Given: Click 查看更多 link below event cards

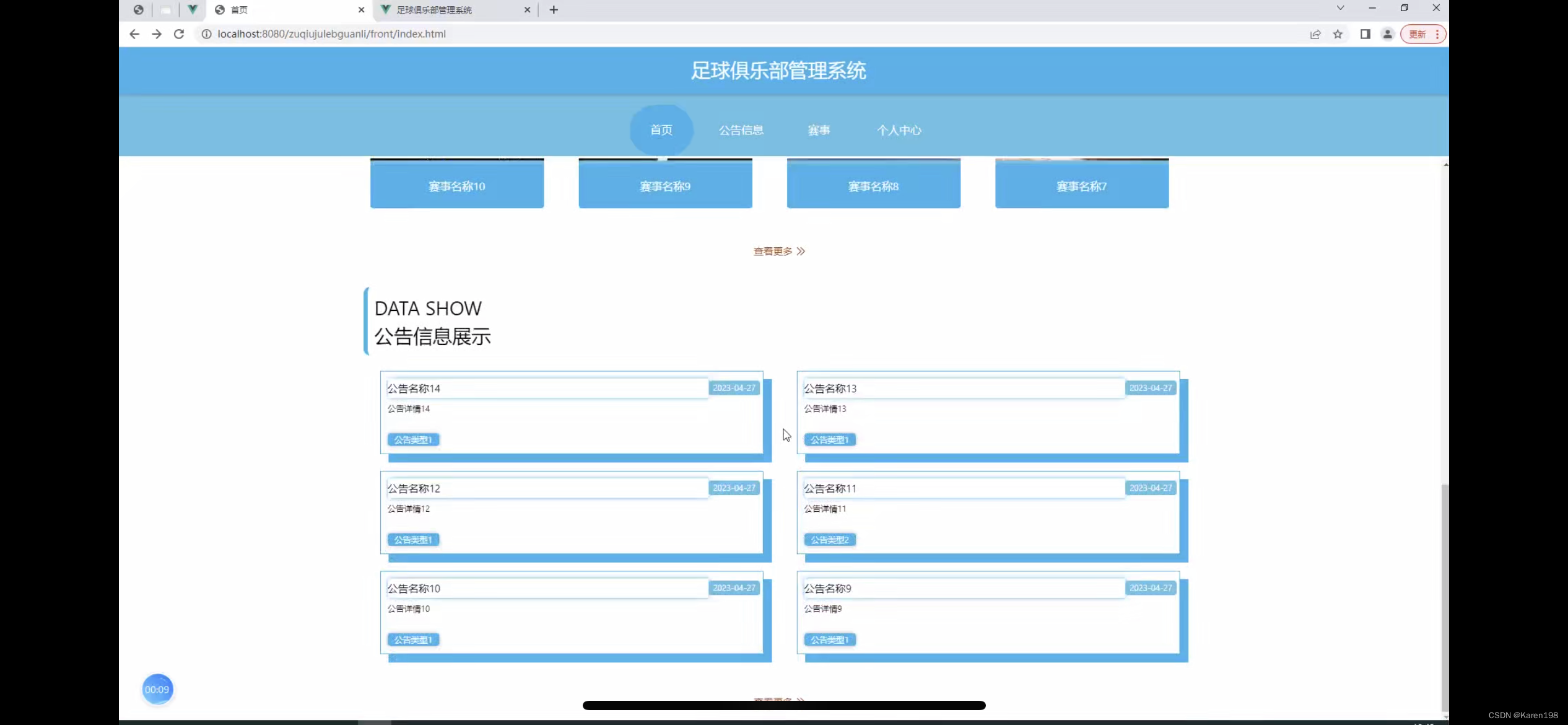Looking at the screenshot, I should pos(779,251).
